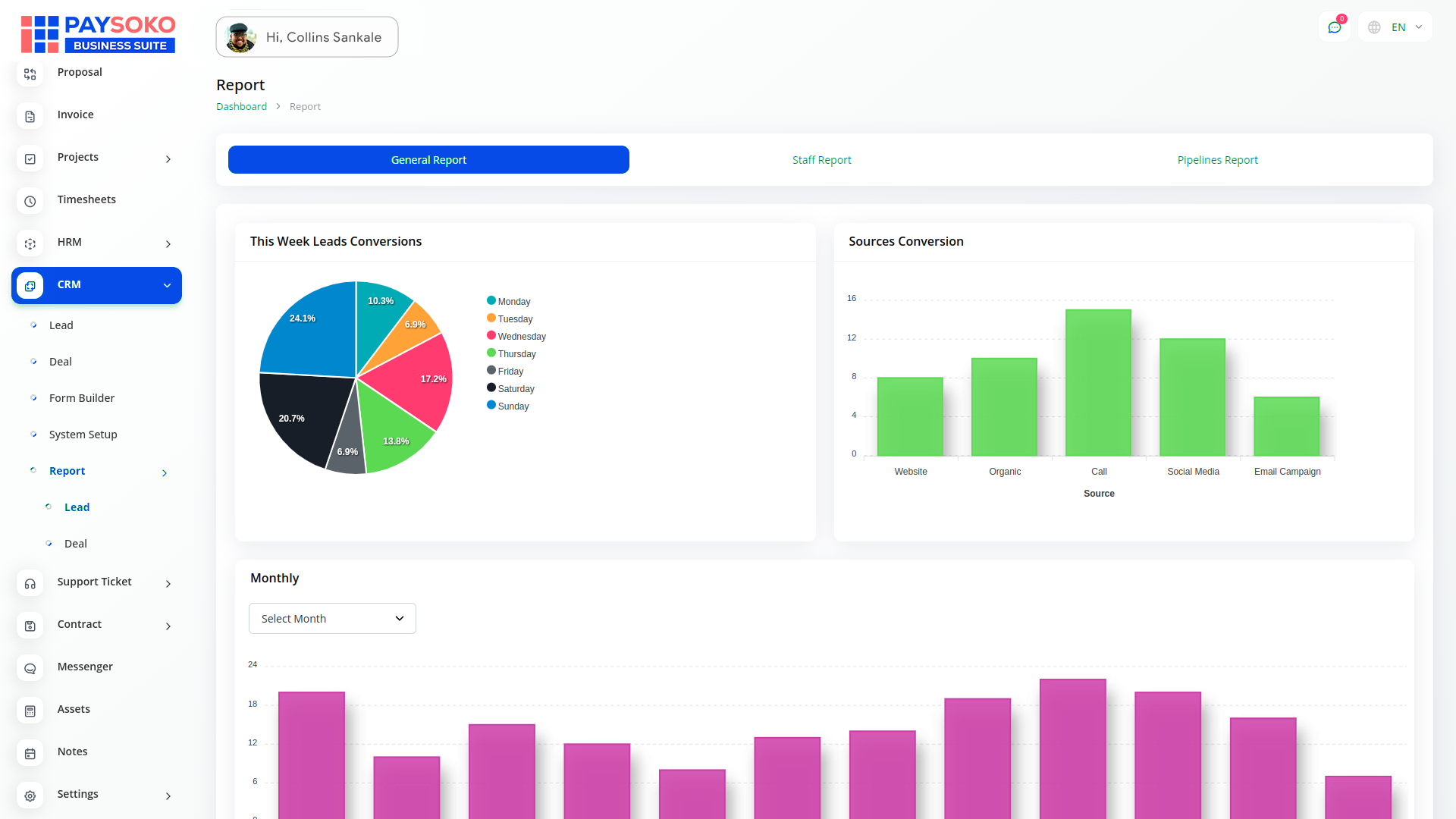The width and height of the screenshot is (1456, 819).
Task: Click the Dashboard breadcrumb link
Action: pyautogui.click(x=241, y=107)
